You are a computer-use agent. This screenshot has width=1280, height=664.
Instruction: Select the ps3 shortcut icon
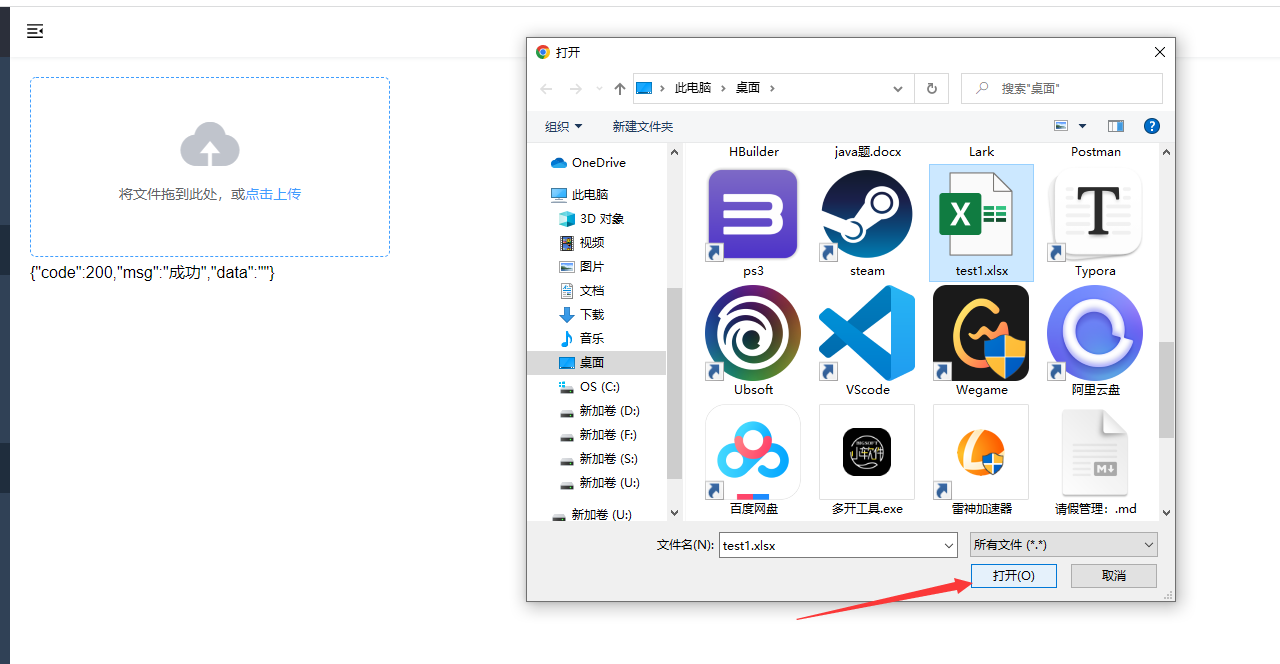point(753,215)
